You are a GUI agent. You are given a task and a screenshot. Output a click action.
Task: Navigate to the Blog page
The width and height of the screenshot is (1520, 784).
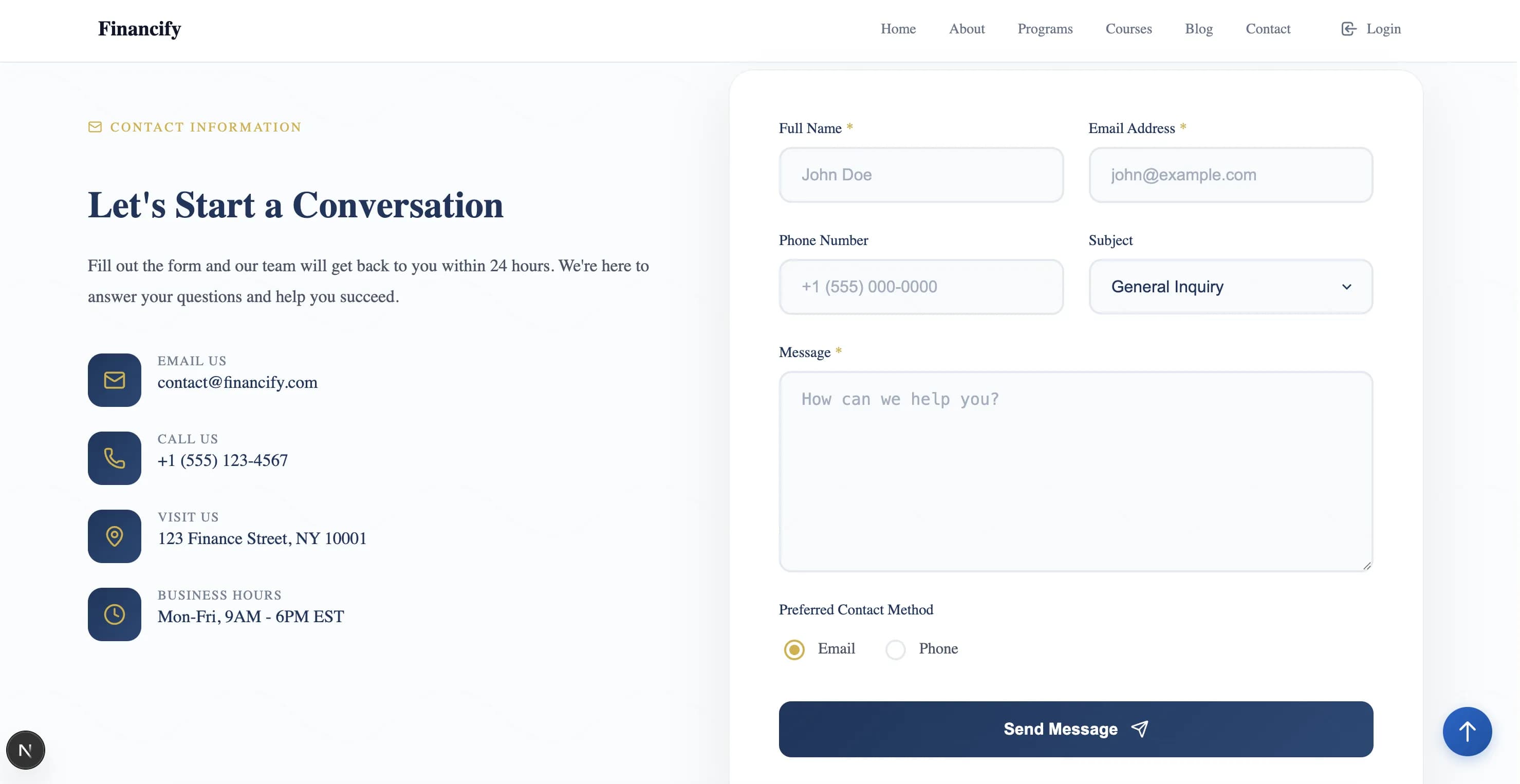[x=1198, y=29]
